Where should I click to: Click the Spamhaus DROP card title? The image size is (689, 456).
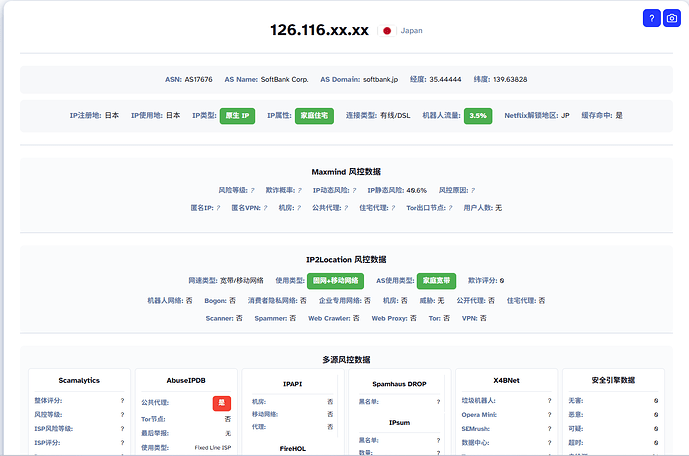[x=399, y=384]
